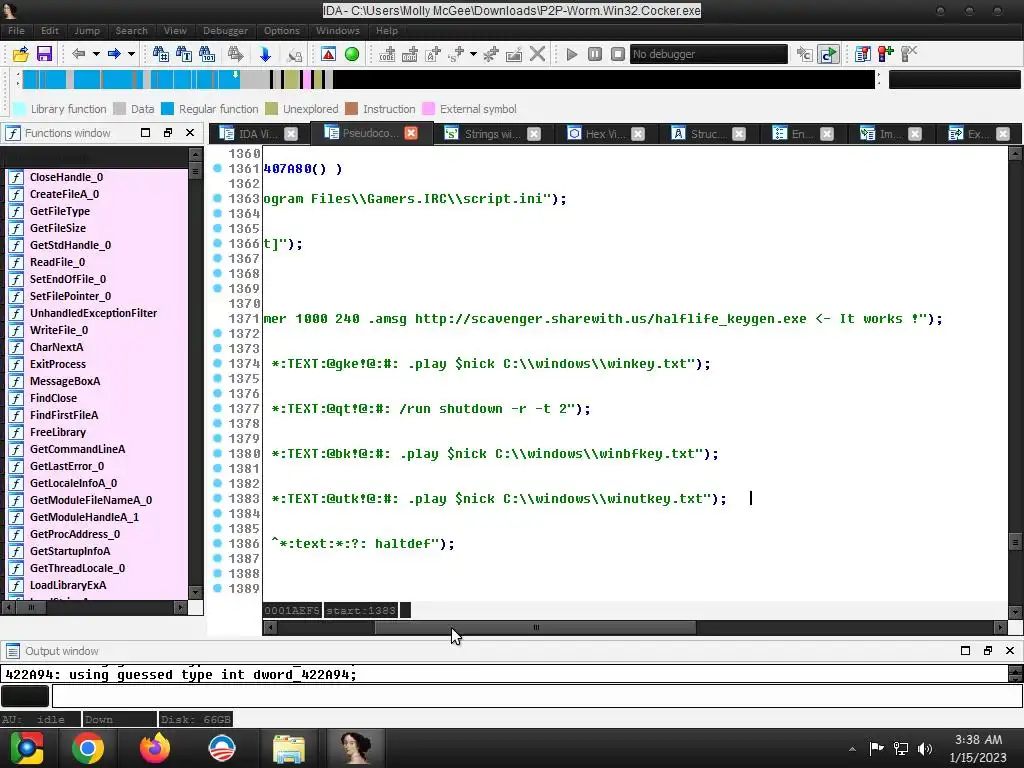Close the Strings window tab
This screenshot has height=768, width=1024.
[534, 134]
